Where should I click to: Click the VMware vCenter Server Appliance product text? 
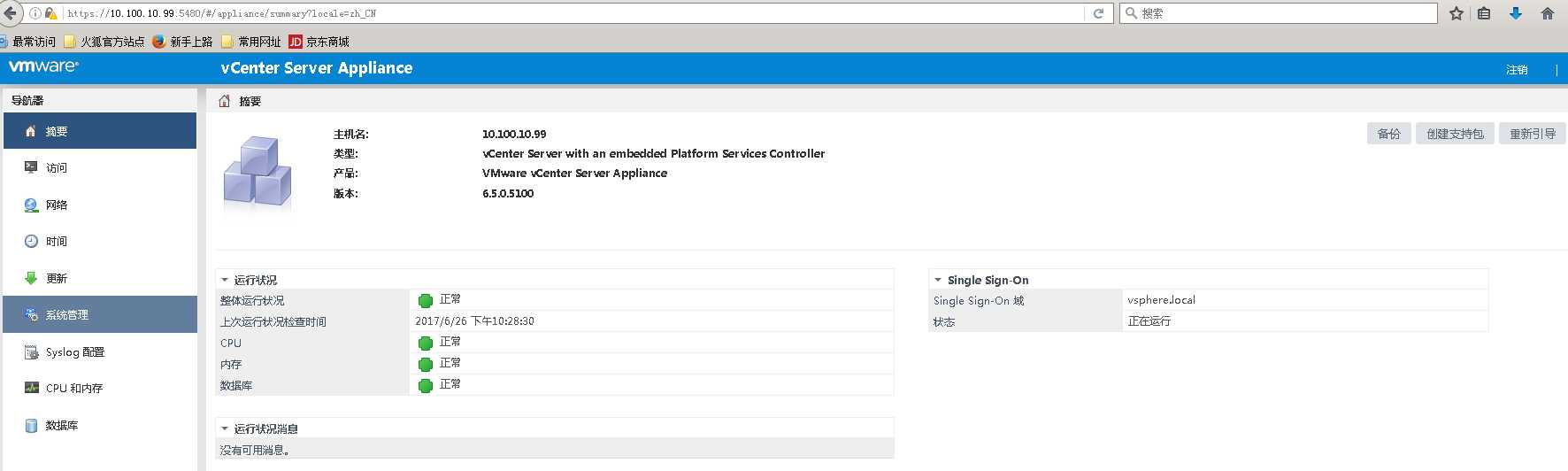click(574, 173)
